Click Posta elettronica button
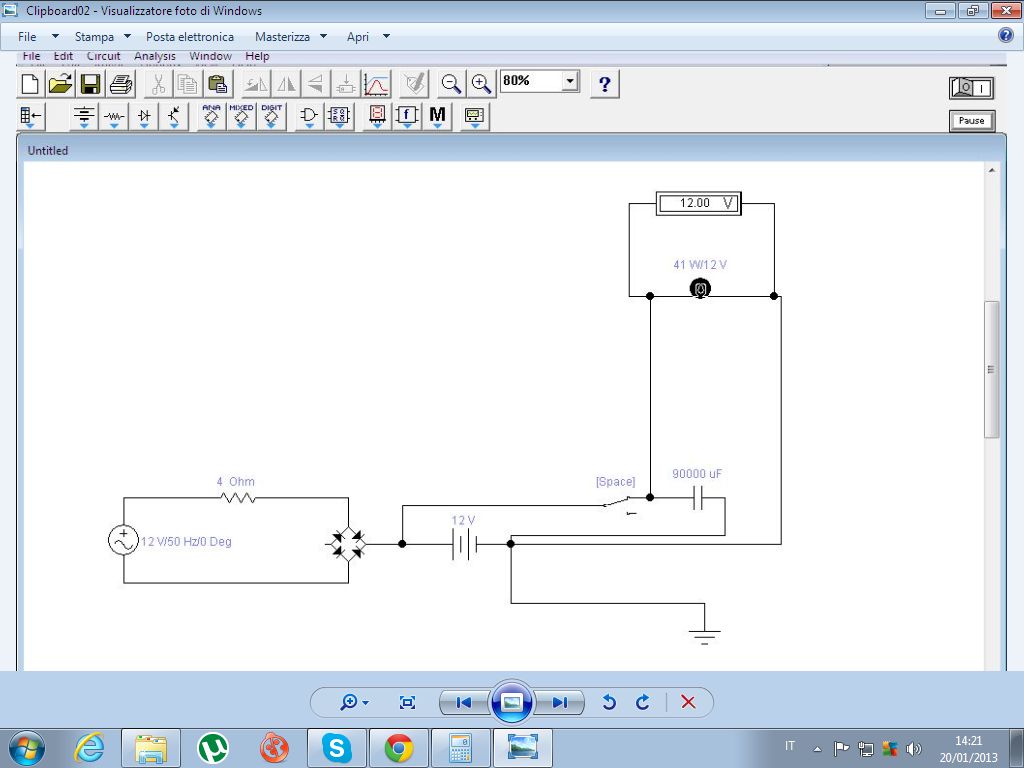The image size is (1024, 768). 190,37
